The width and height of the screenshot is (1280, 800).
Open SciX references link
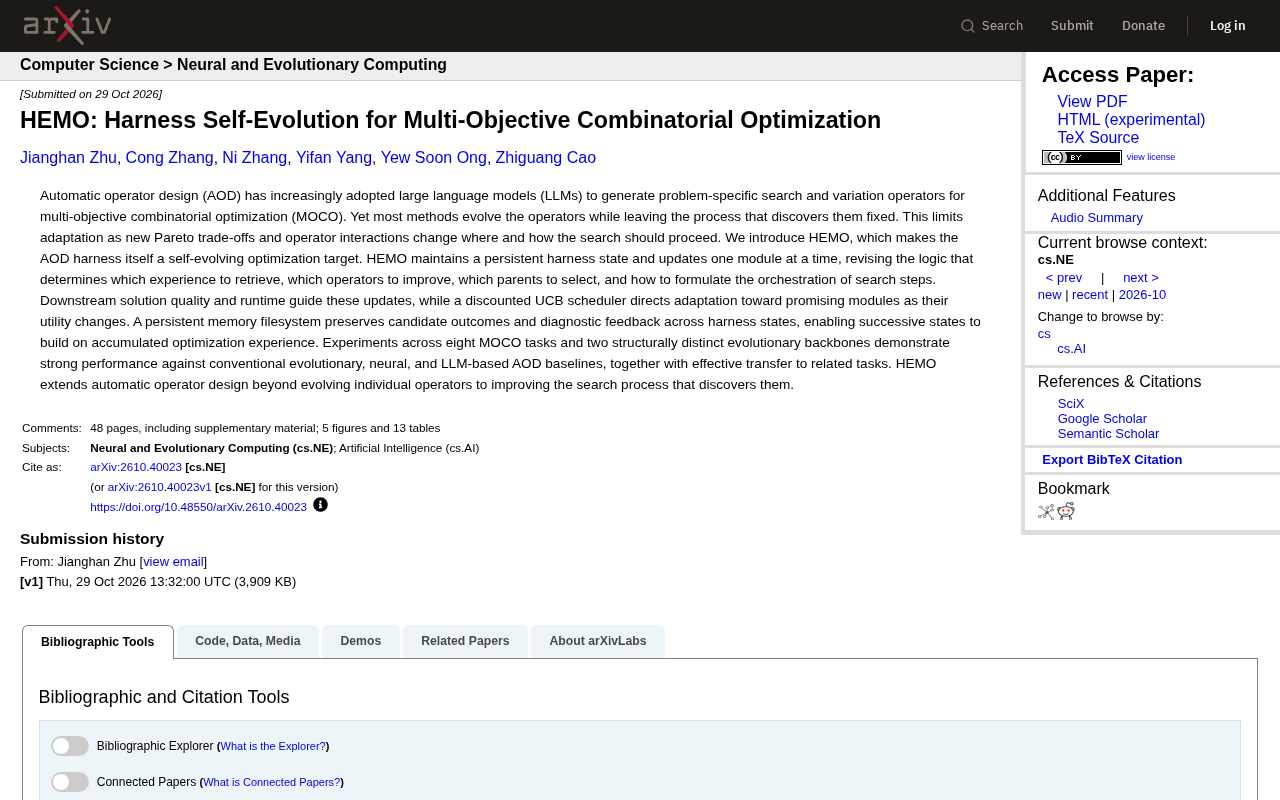coord(1071,404)
